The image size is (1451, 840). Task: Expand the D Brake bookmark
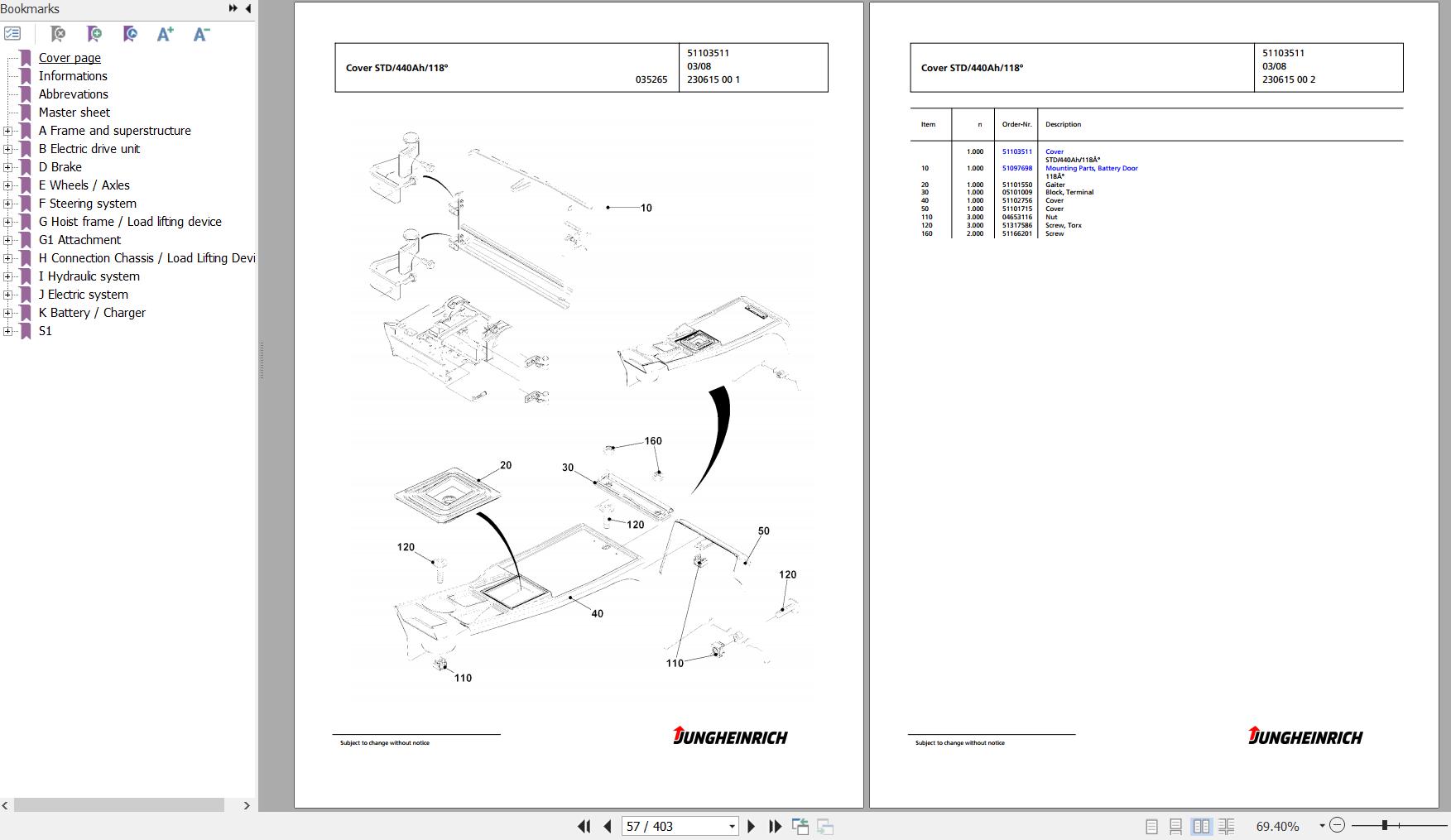[7, 167]
